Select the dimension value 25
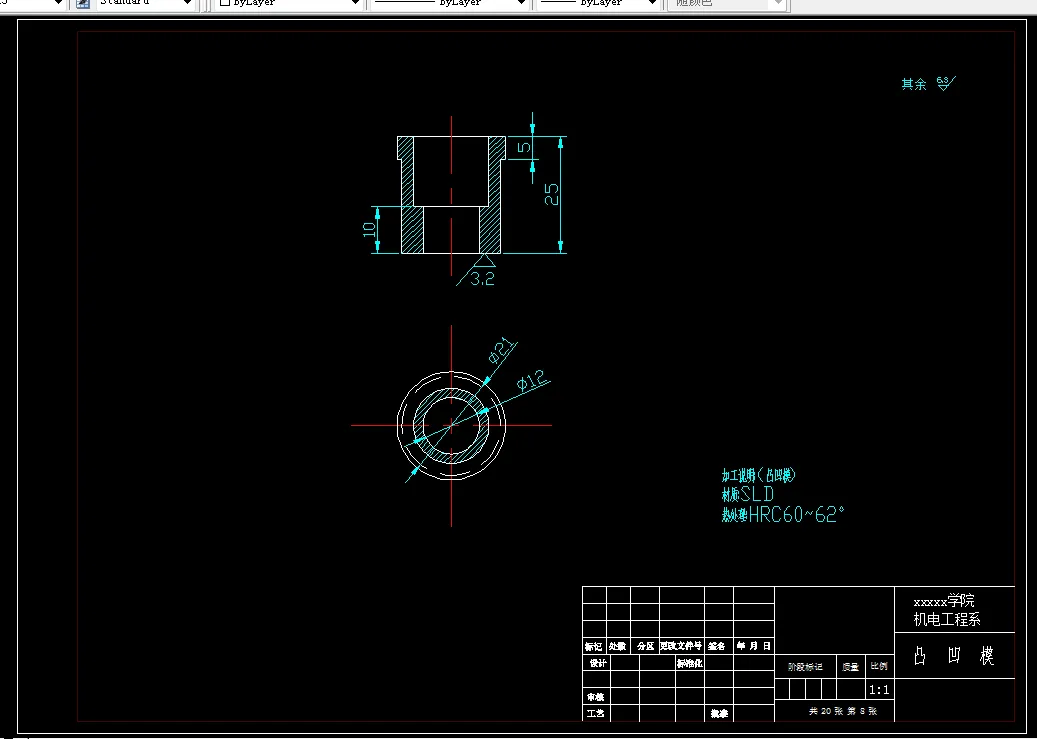1037x739 pixels. coord(552,194)
